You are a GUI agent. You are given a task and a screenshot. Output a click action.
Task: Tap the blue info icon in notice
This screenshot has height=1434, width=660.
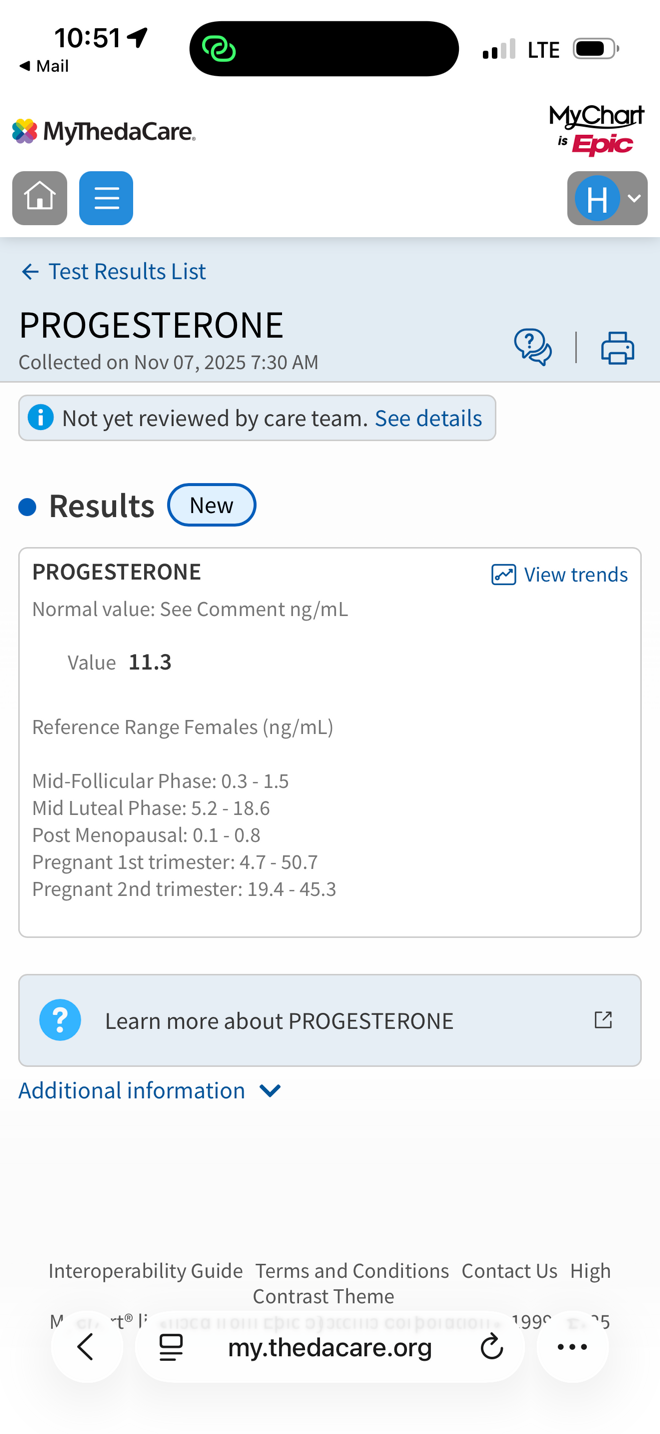(41, 417)
